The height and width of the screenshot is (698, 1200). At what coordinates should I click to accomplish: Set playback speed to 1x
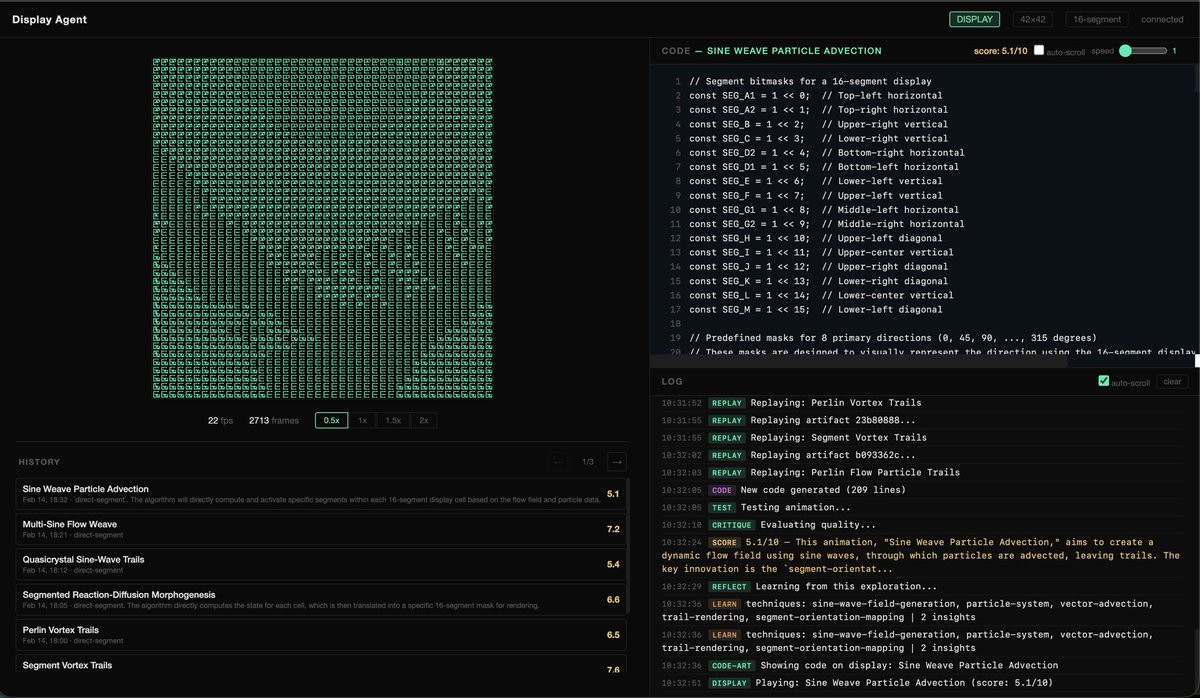tap(363, 421)
